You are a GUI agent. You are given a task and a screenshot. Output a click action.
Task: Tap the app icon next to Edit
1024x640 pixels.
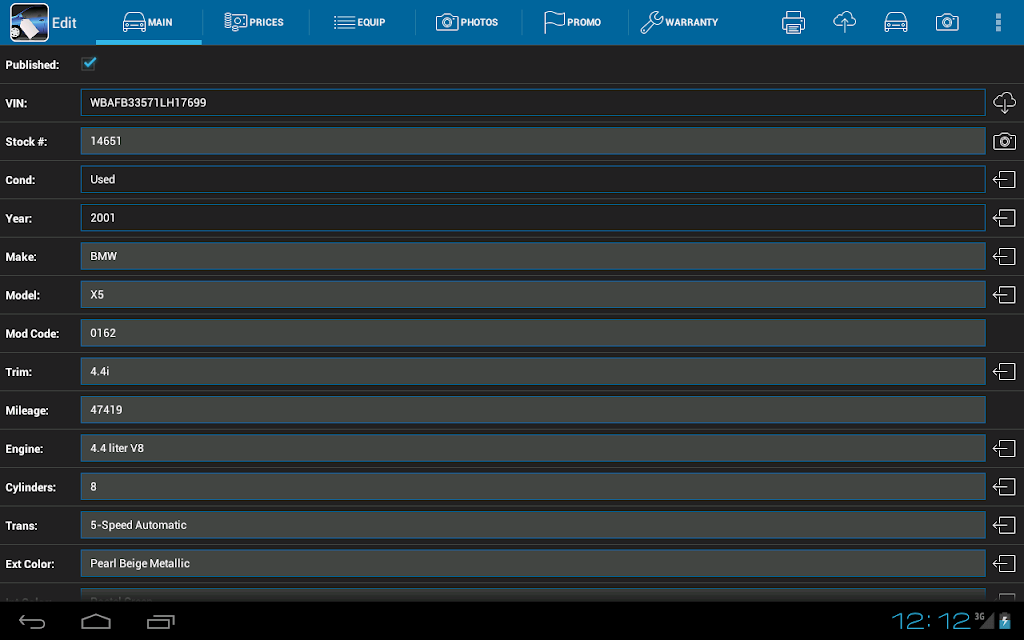coord(29,22)
